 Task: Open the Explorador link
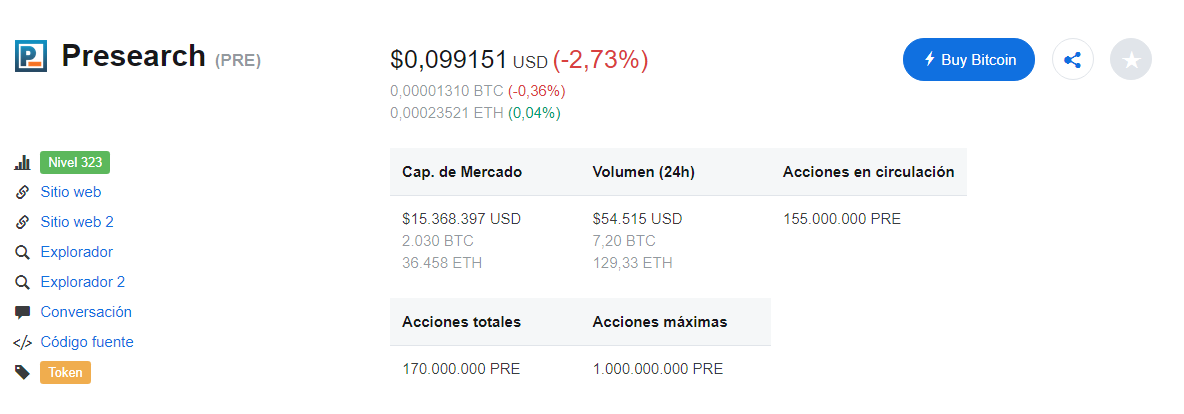(77, 252)
